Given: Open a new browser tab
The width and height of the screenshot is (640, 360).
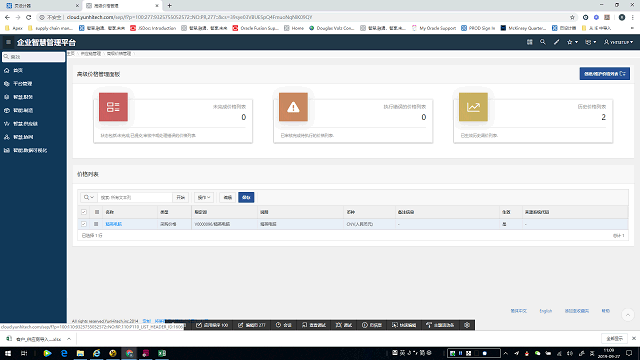Looking at the screenshot, I should 169,6.
